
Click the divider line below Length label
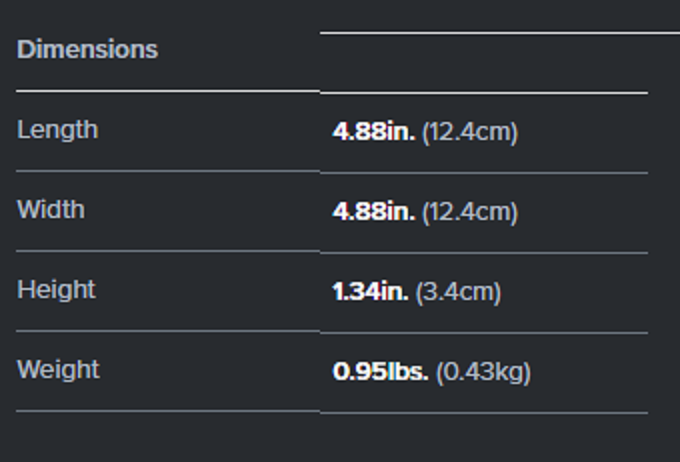[167, 171]
